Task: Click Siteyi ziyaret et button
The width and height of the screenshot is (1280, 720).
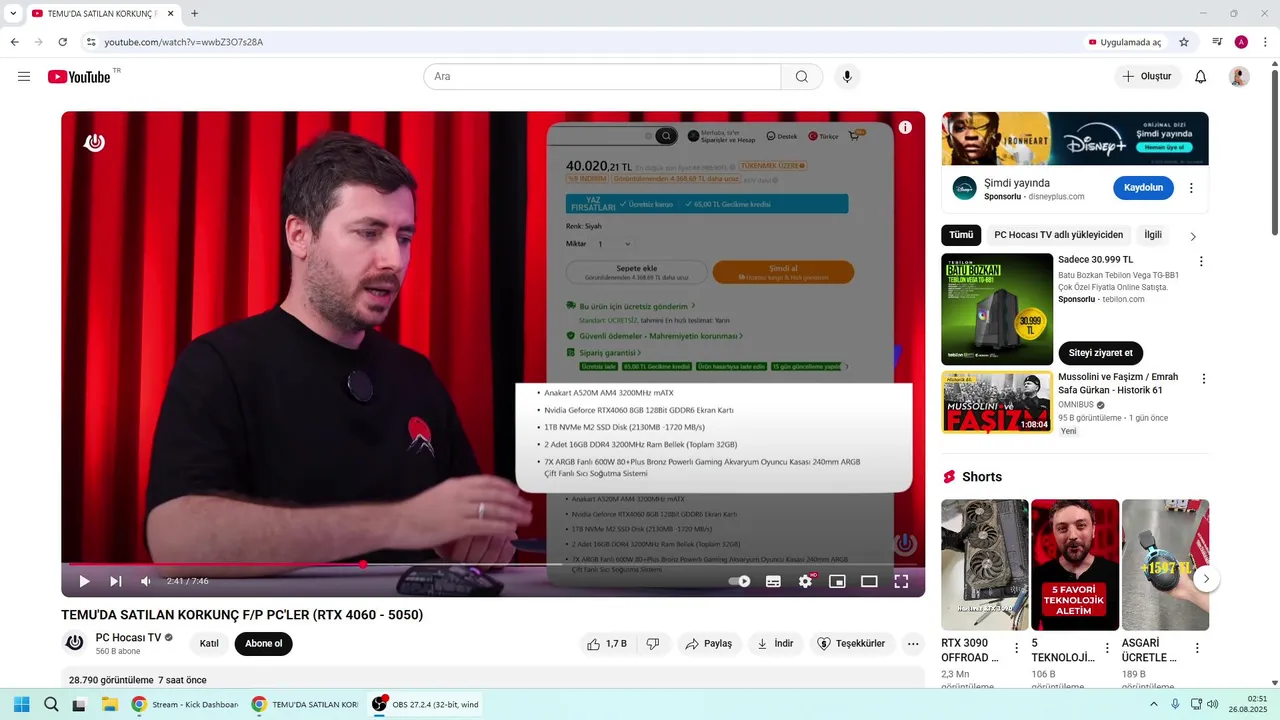Action: 1100,353
